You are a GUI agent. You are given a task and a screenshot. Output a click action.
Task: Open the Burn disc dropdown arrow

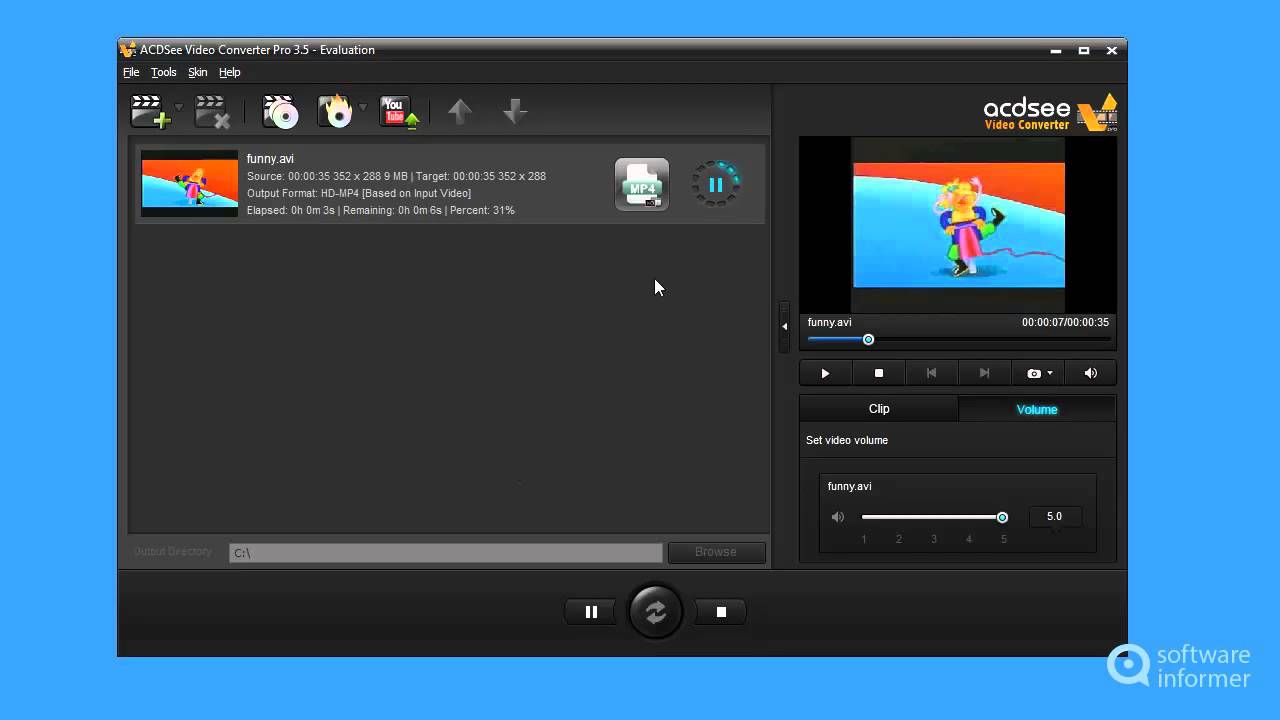(x=363, y=107)
